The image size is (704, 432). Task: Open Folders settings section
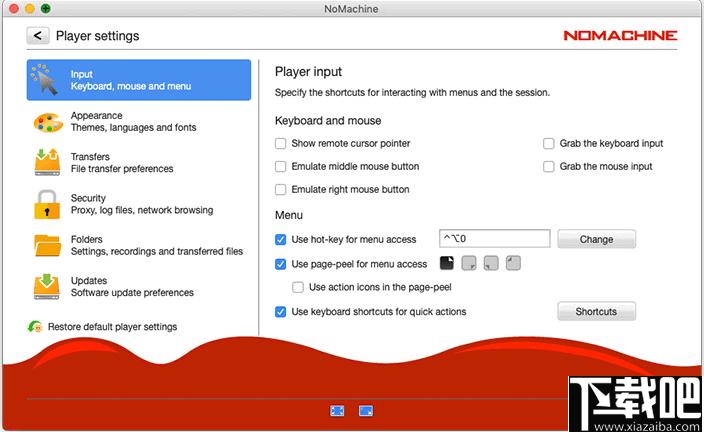pos(139,245)
